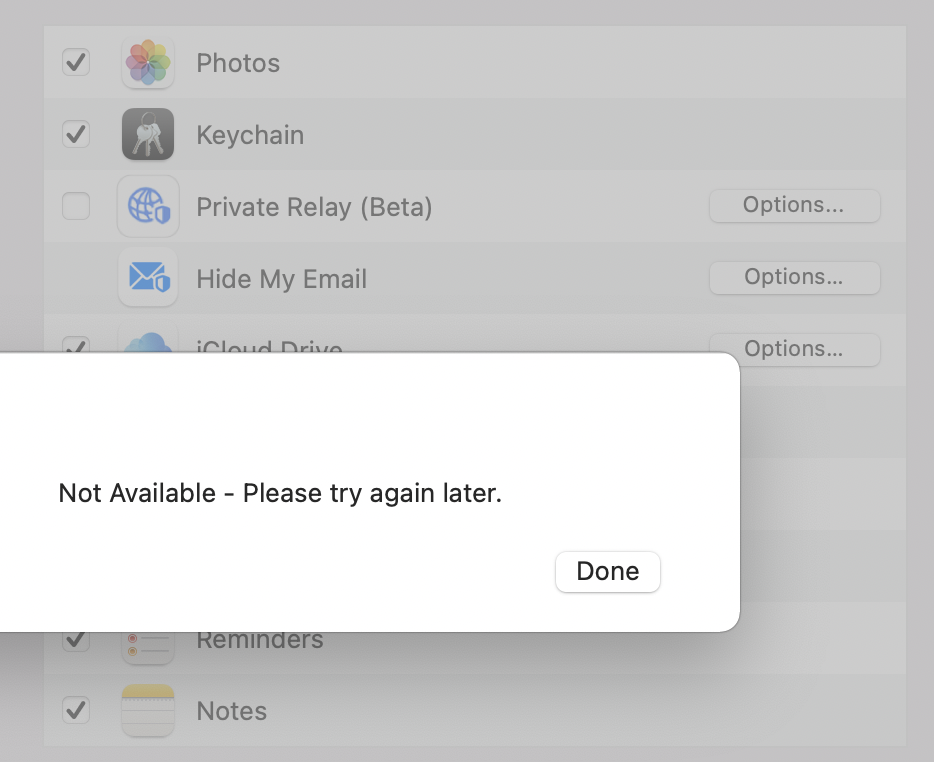Screen dimensions: 934x762
Task: Click the Private Relay globe icon
Action: (x=148, y=206)
